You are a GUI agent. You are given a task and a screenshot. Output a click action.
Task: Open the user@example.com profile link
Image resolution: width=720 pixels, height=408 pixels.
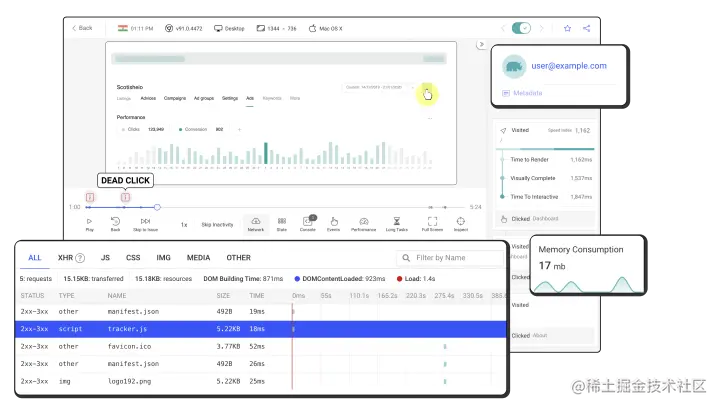pyautogui.click(x=569, y=66)
